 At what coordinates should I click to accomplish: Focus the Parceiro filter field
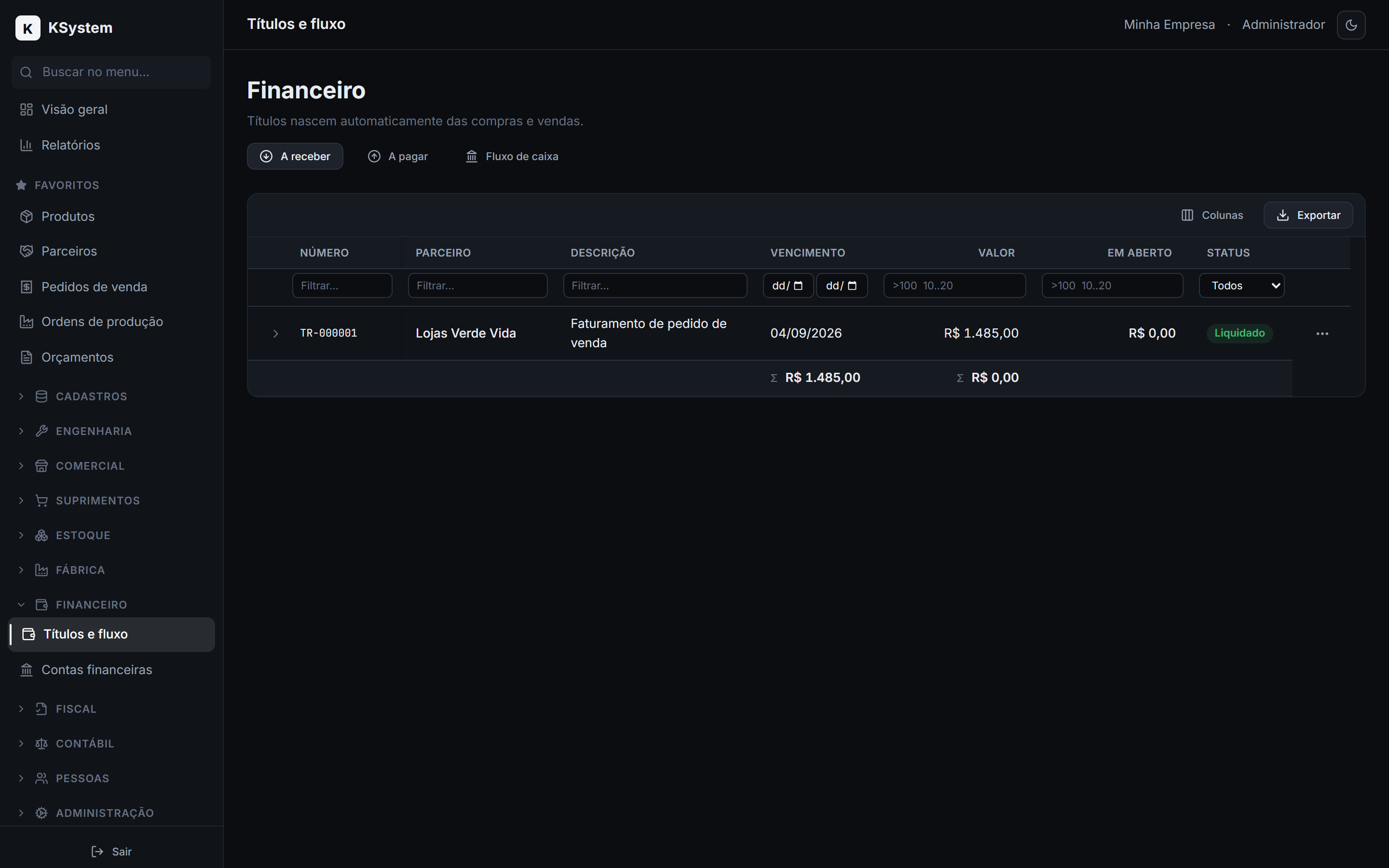(x=477, y=286)
